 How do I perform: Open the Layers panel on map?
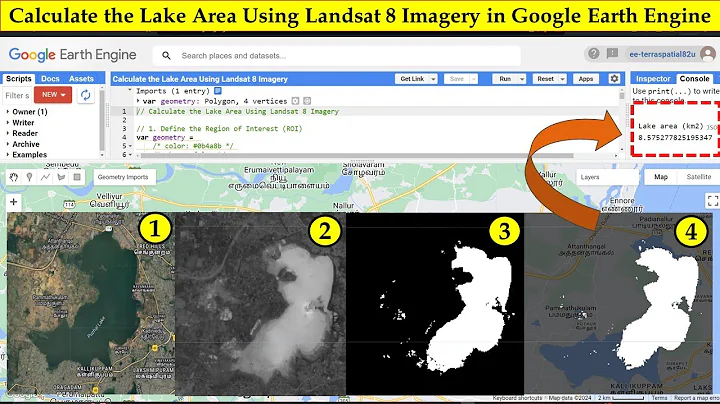click(x=607, y=177)
